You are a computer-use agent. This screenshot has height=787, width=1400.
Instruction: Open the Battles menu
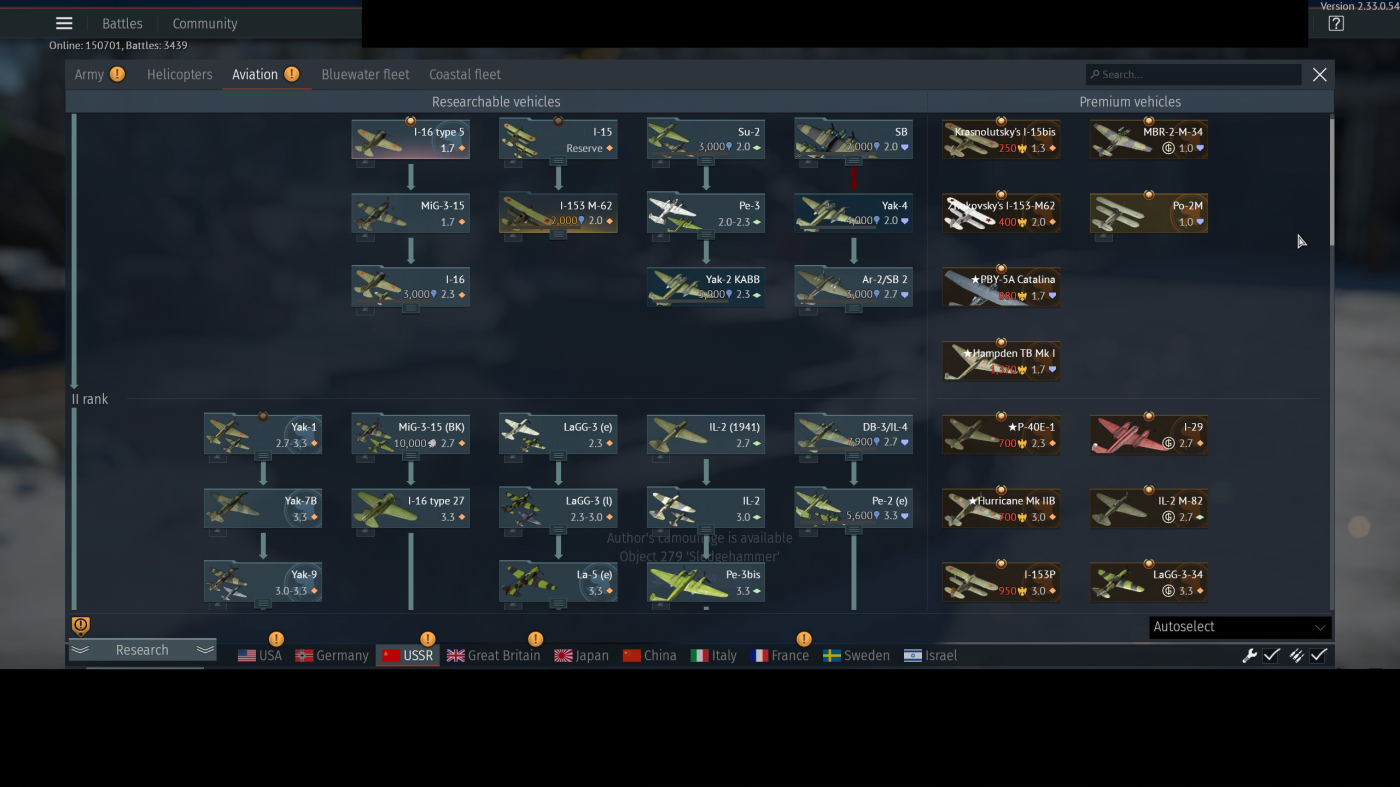122,23
